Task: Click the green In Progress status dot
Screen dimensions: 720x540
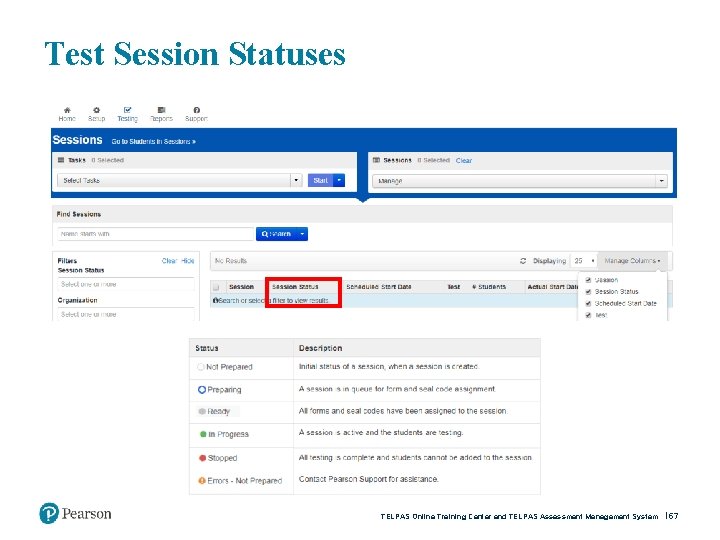Action: (x=203, y=434)
